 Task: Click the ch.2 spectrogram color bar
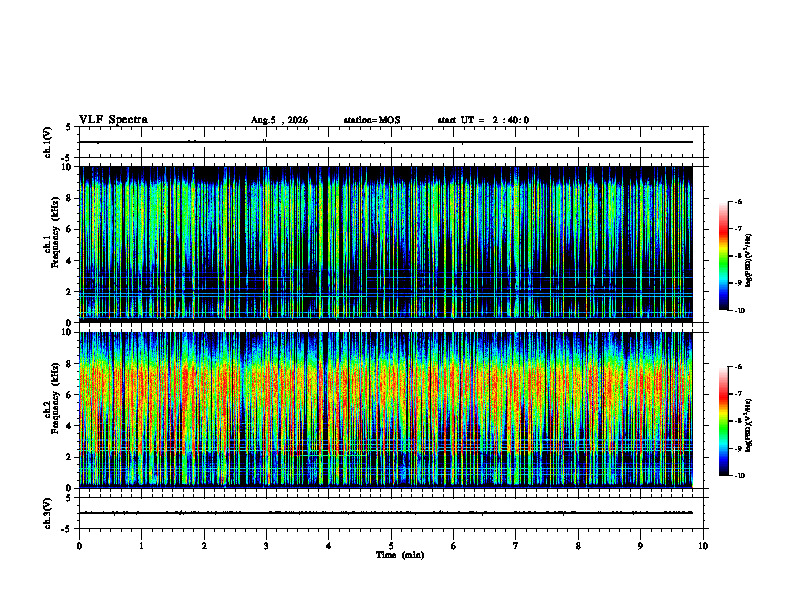point(723,421)
